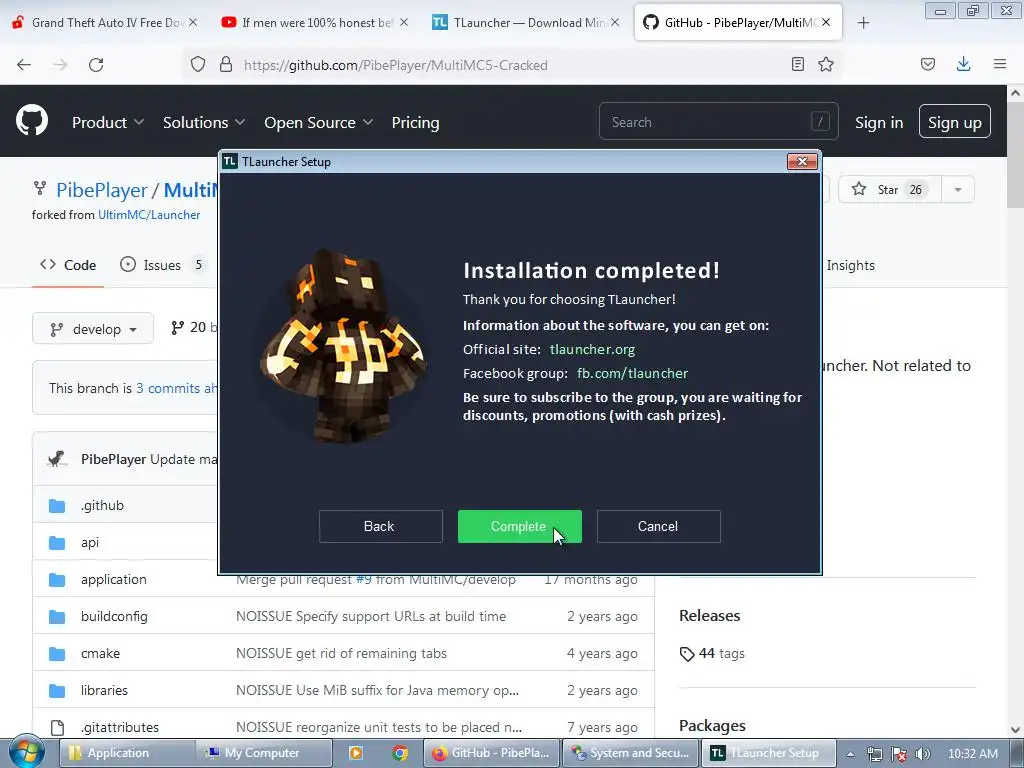This screenshot has height=768, width=1024.
Task: Open the Releases heading link
Action: (x=709, y=616)
